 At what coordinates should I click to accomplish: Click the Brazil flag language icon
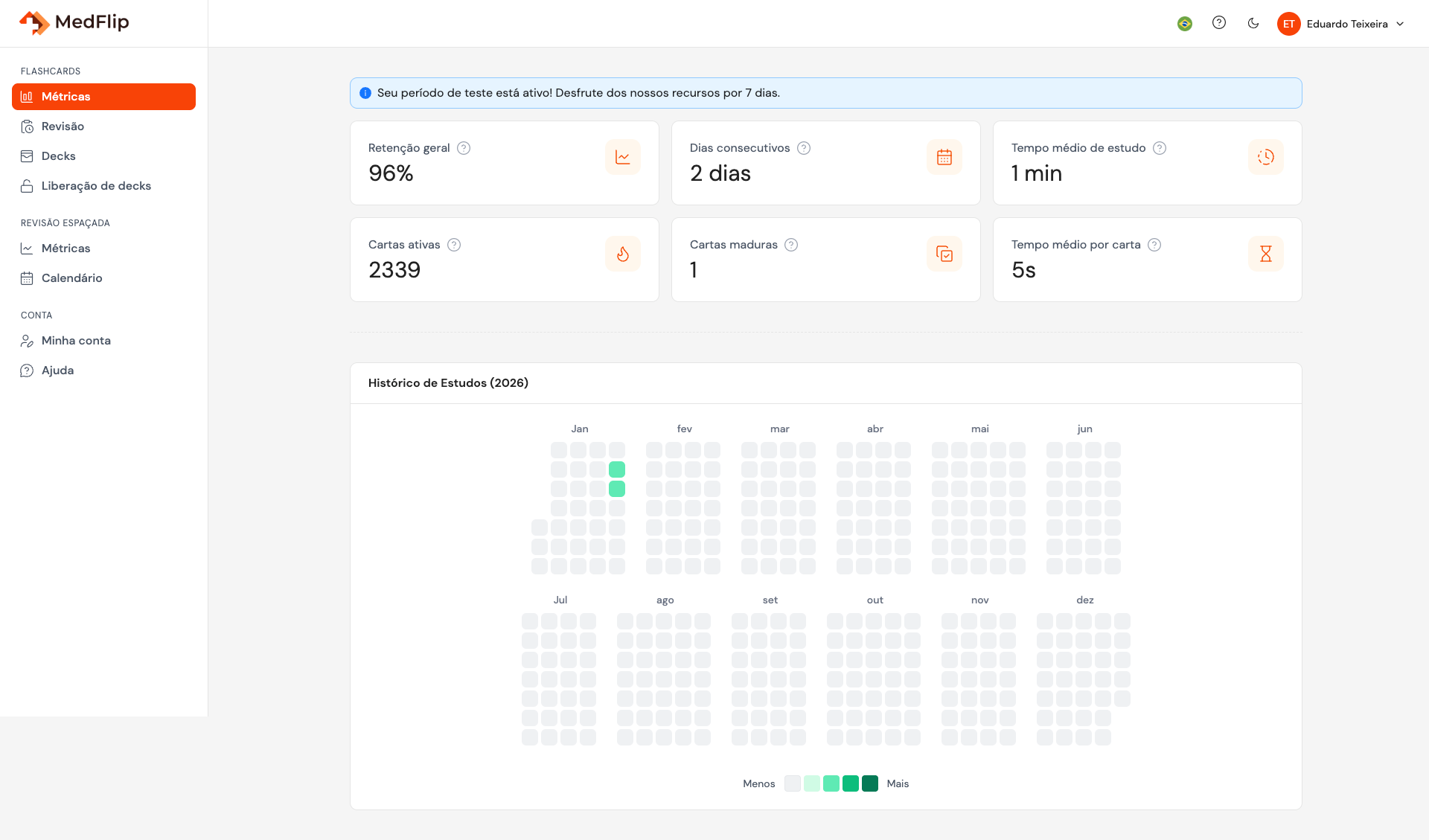point(1183,23)
